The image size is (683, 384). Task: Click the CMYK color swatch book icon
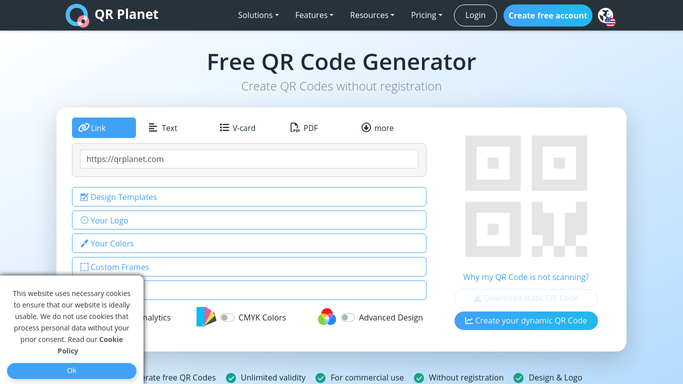point(206,317)
